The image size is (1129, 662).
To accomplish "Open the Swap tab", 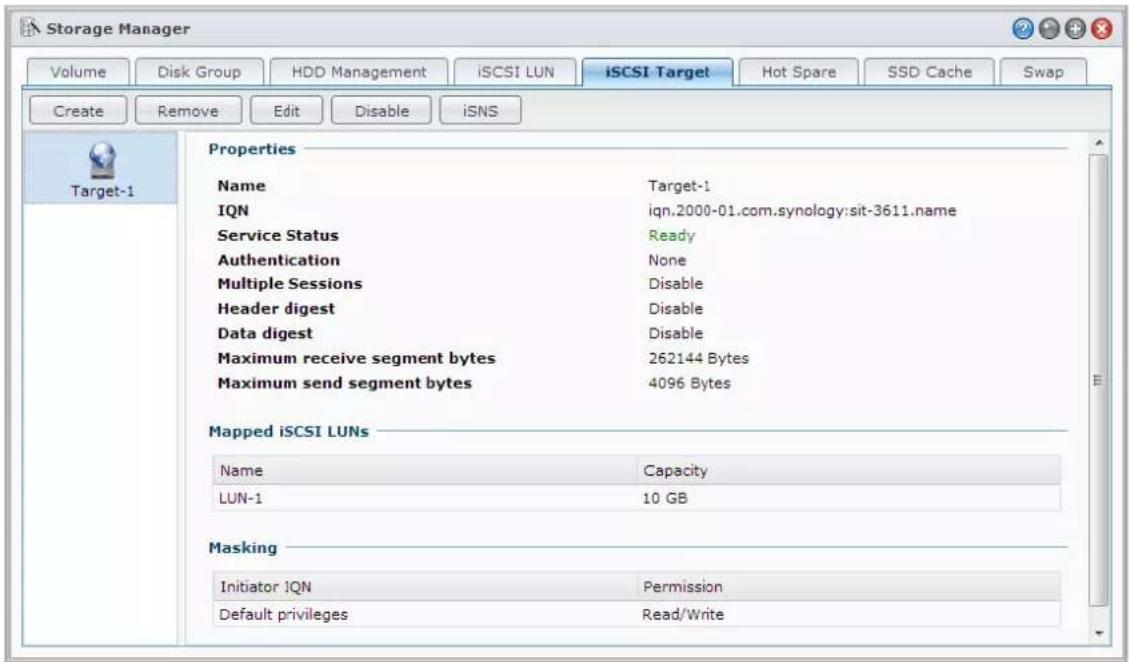I will click(x=1043, y=72).
